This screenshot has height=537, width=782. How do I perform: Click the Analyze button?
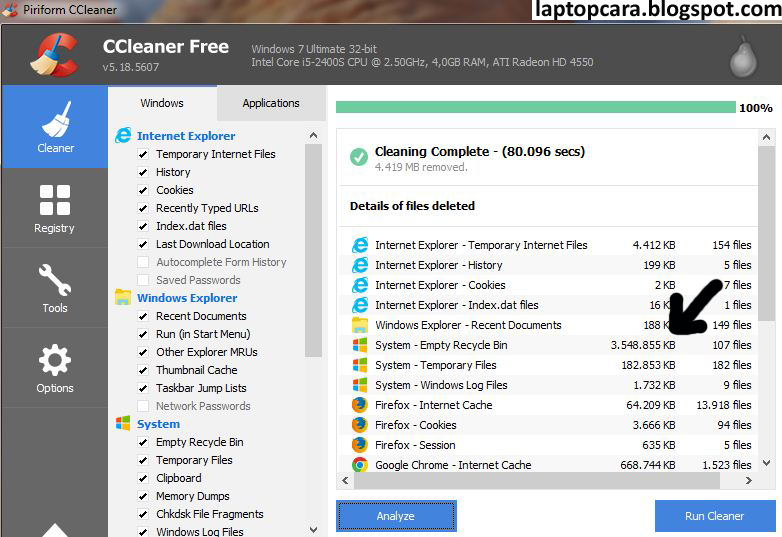[x=396, y=516]
